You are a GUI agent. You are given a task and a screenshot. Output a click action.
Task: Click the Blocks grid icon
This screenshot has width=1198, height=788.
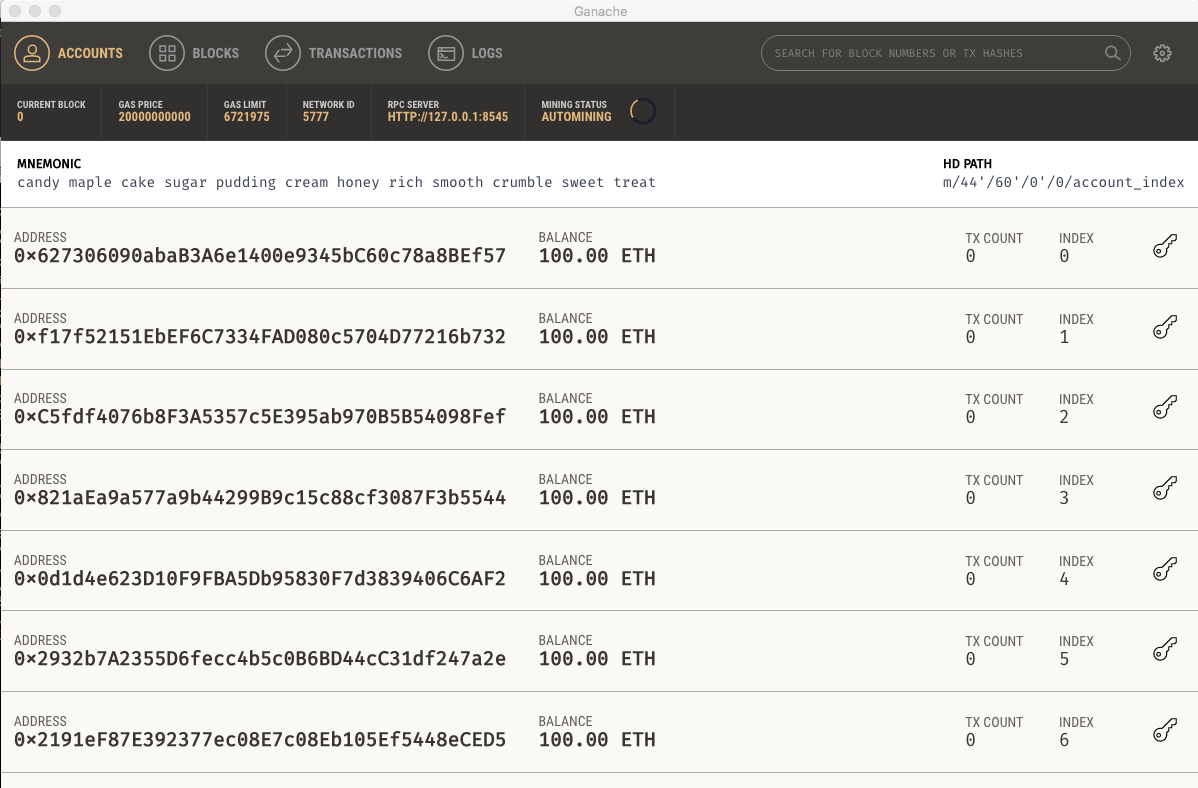(167, 53)
